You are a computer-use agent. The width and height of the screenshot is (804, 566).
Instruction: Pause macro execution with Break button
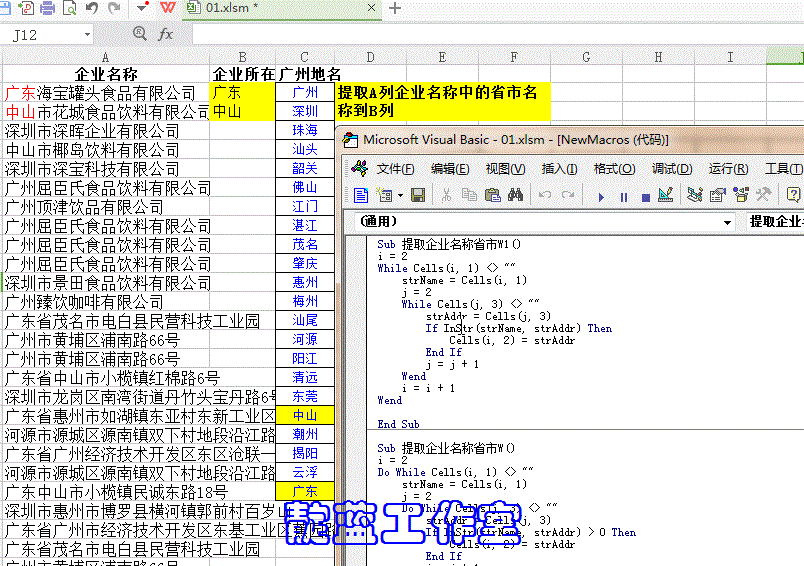[624, 197]
